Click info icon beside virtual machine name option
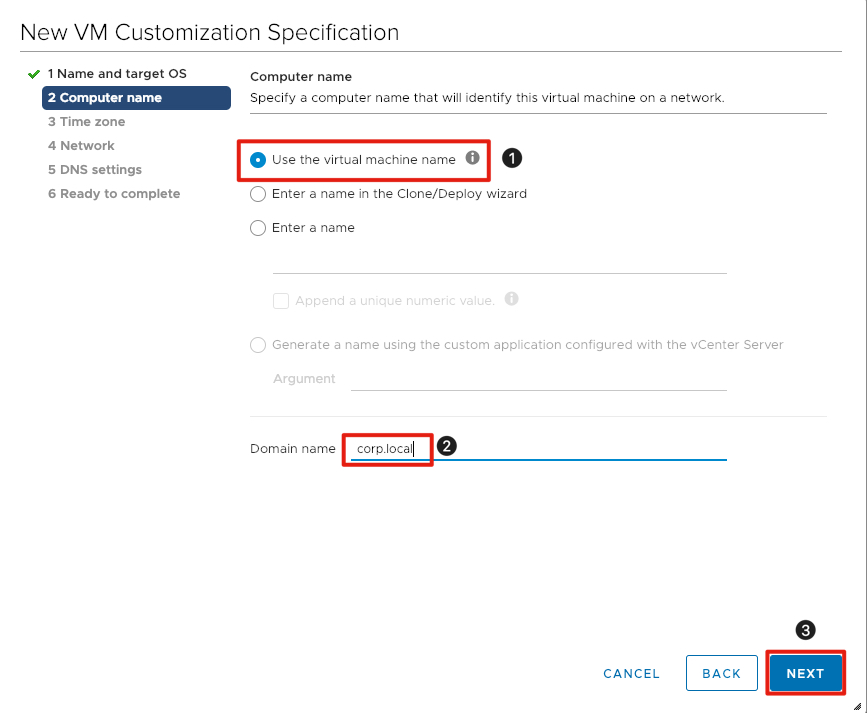This screenshot has width=867, height=713. pos(473,158)
